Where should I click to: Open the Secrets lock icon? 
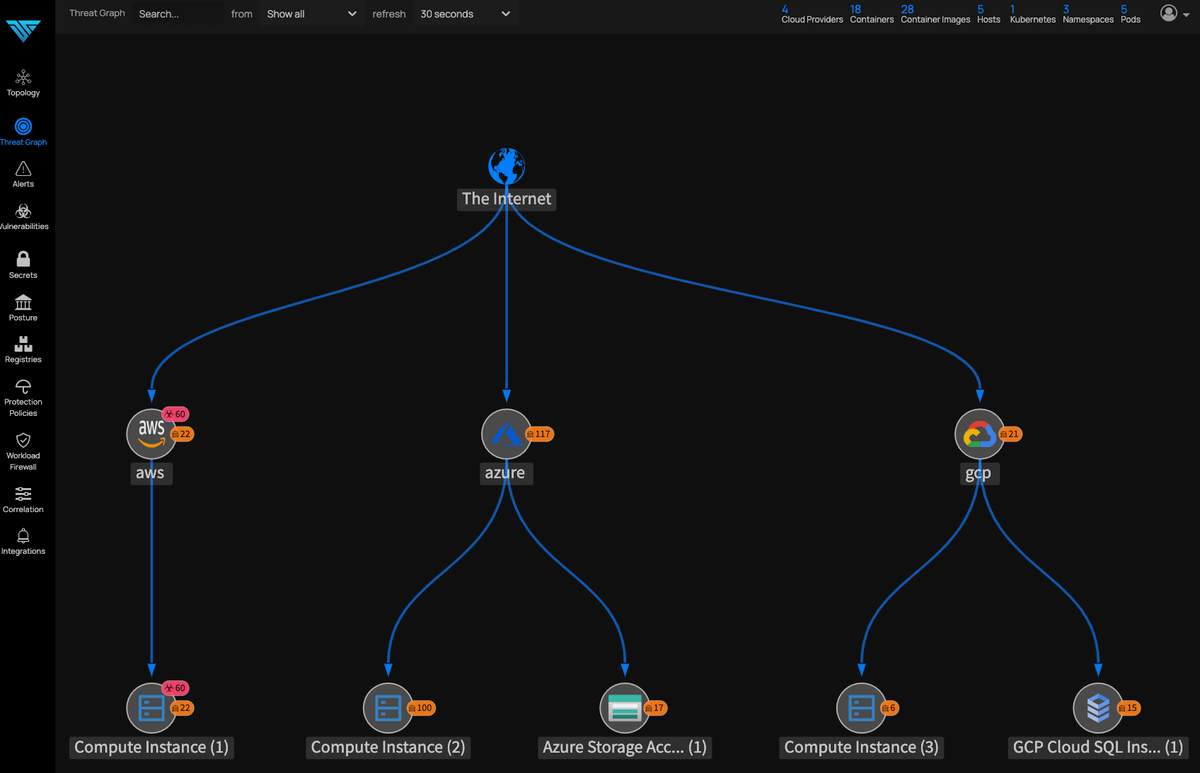23,259
